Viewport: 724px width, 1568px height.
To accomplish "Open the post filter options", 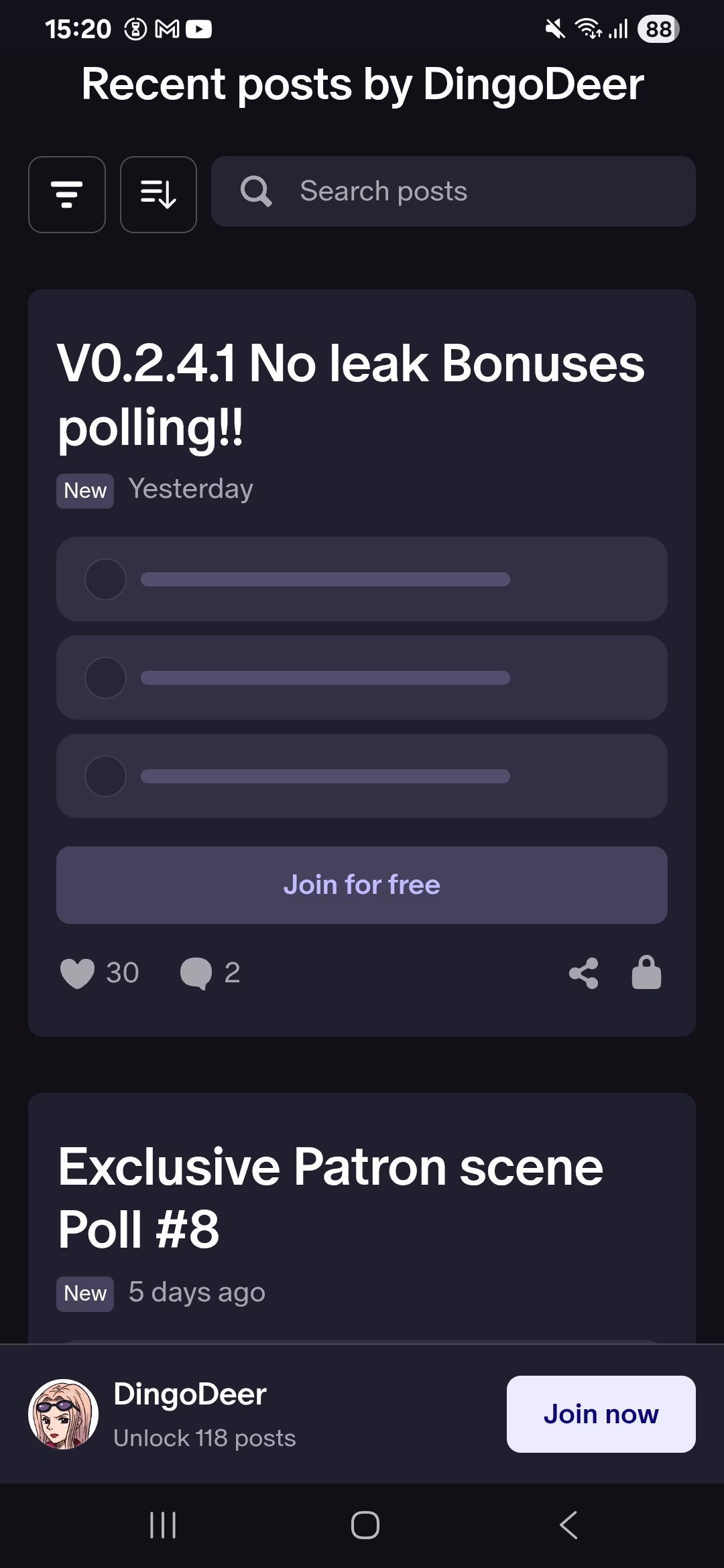I will tap(67, 194).
